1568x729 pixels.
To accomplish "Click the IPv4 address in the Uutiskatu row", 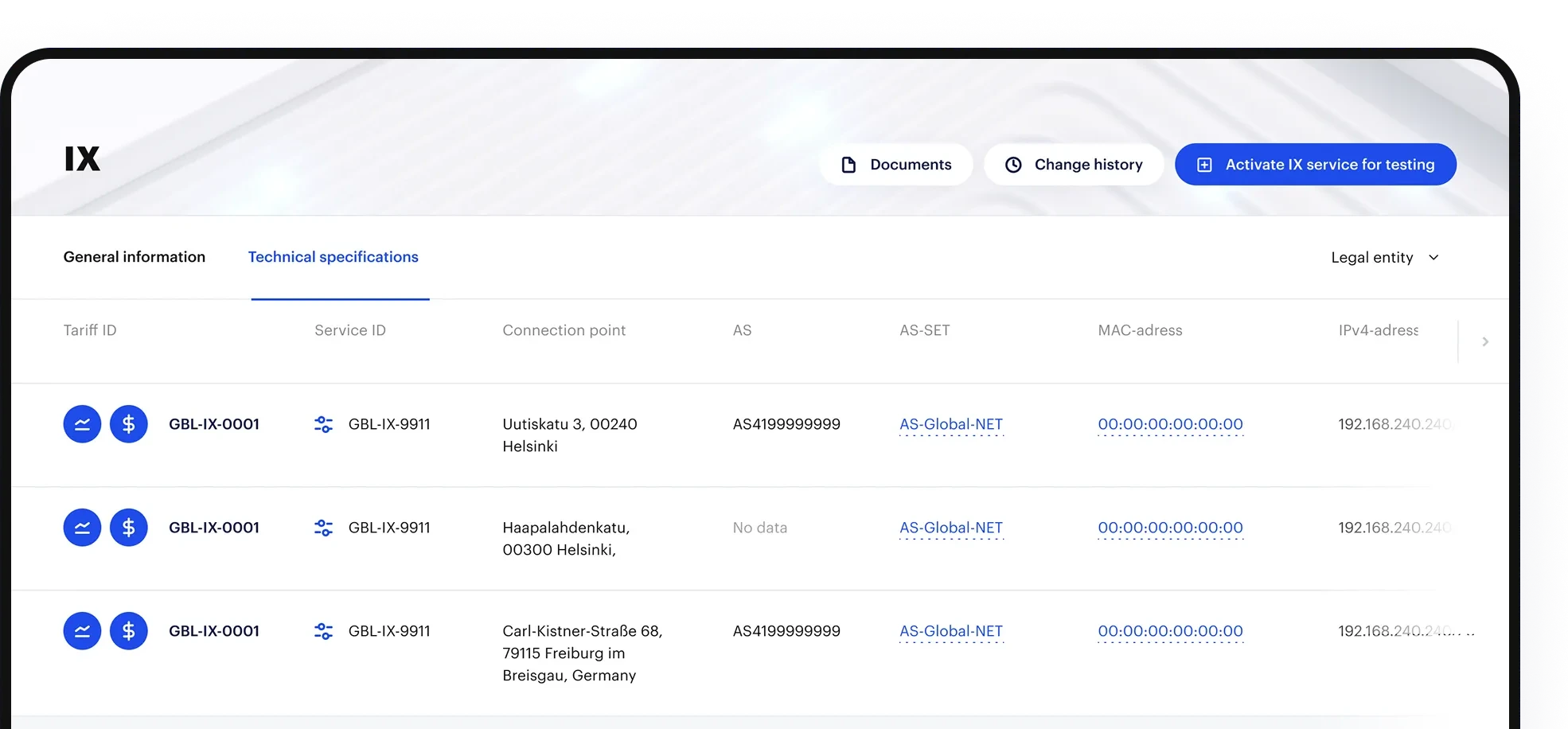I will 1395,424.
